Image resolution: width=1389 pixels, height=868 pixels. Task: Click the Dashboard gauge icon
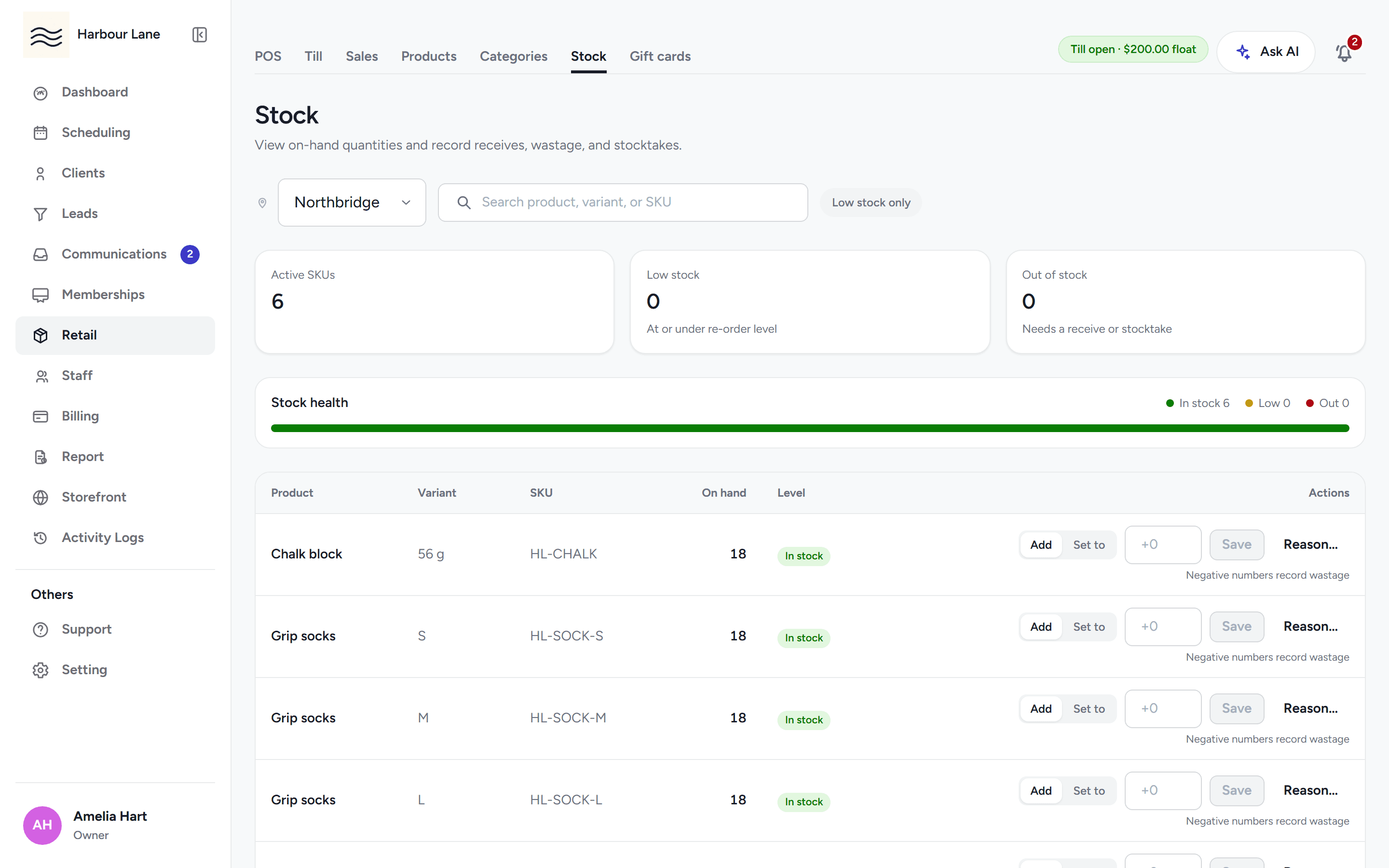coord(40,93)
